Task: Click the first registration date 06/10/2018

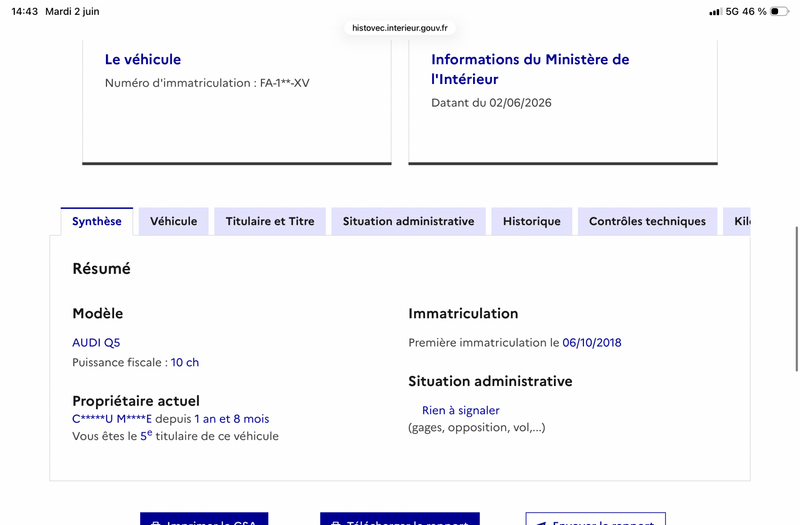Action: (592, 342)
